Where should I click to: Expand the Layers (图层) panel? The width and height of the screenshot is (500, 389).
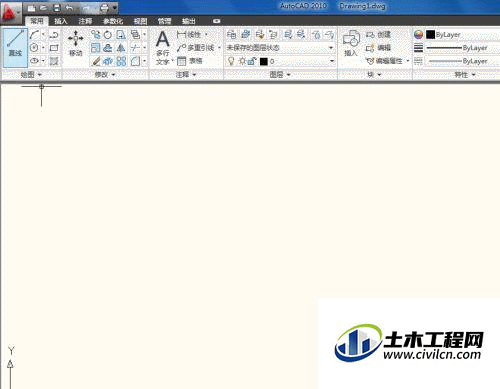(280, 75)
